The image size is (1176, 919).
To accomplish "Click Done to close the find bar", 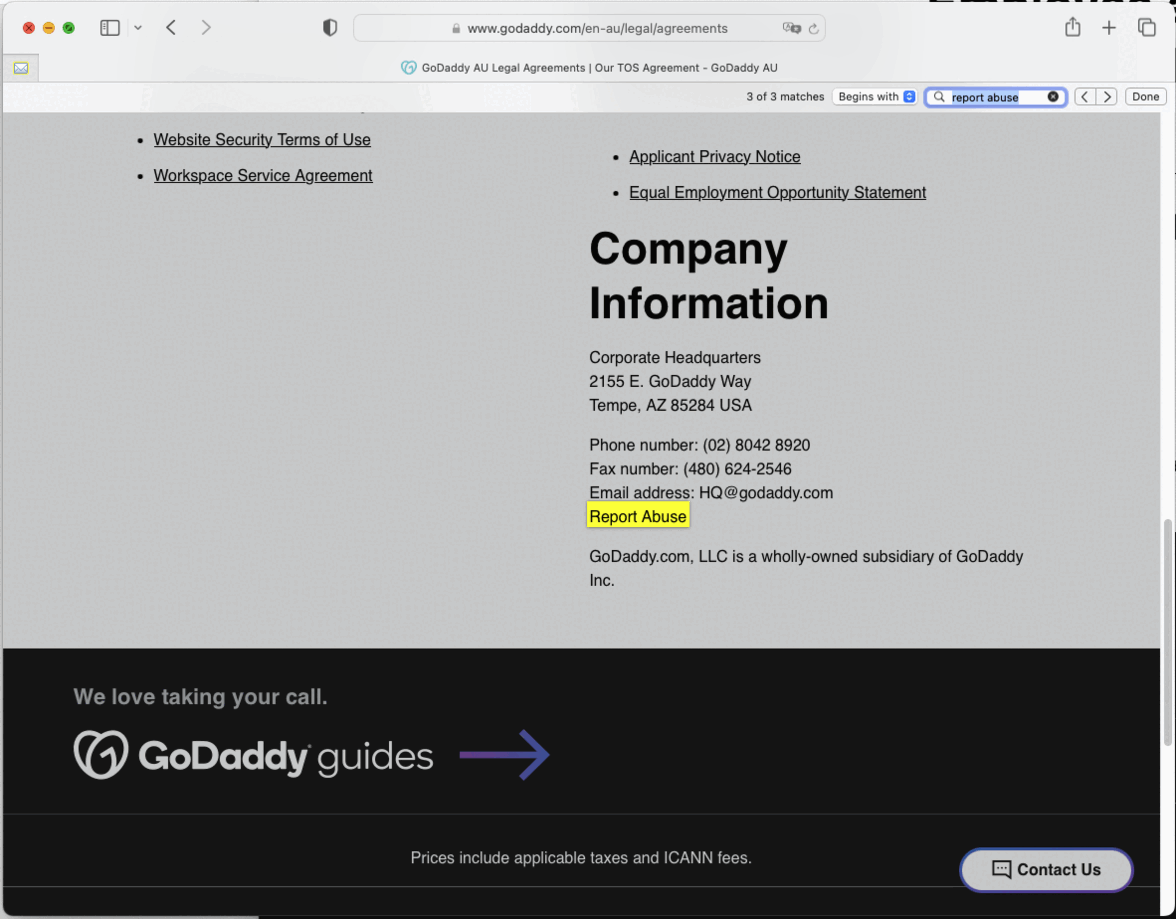I will pyautogui.click(x=1146, y=97).
